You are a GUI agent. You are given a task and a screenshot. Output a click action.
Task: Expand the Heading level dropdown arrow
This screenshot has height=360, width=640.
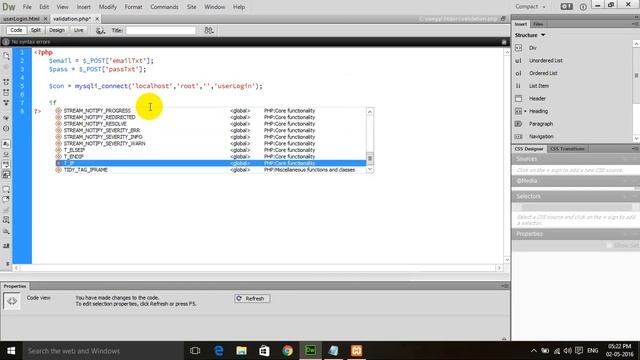point(525,111)
